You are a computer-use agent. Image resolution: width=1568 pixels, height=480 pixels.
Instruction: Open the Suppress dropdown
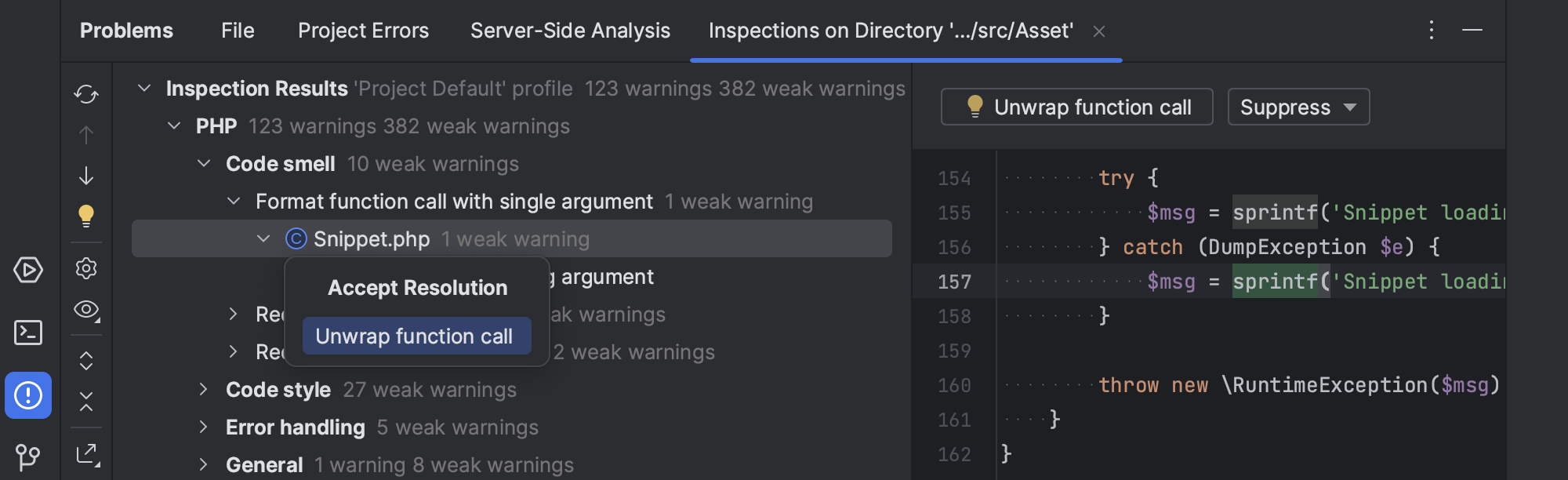click(1298, 107)
